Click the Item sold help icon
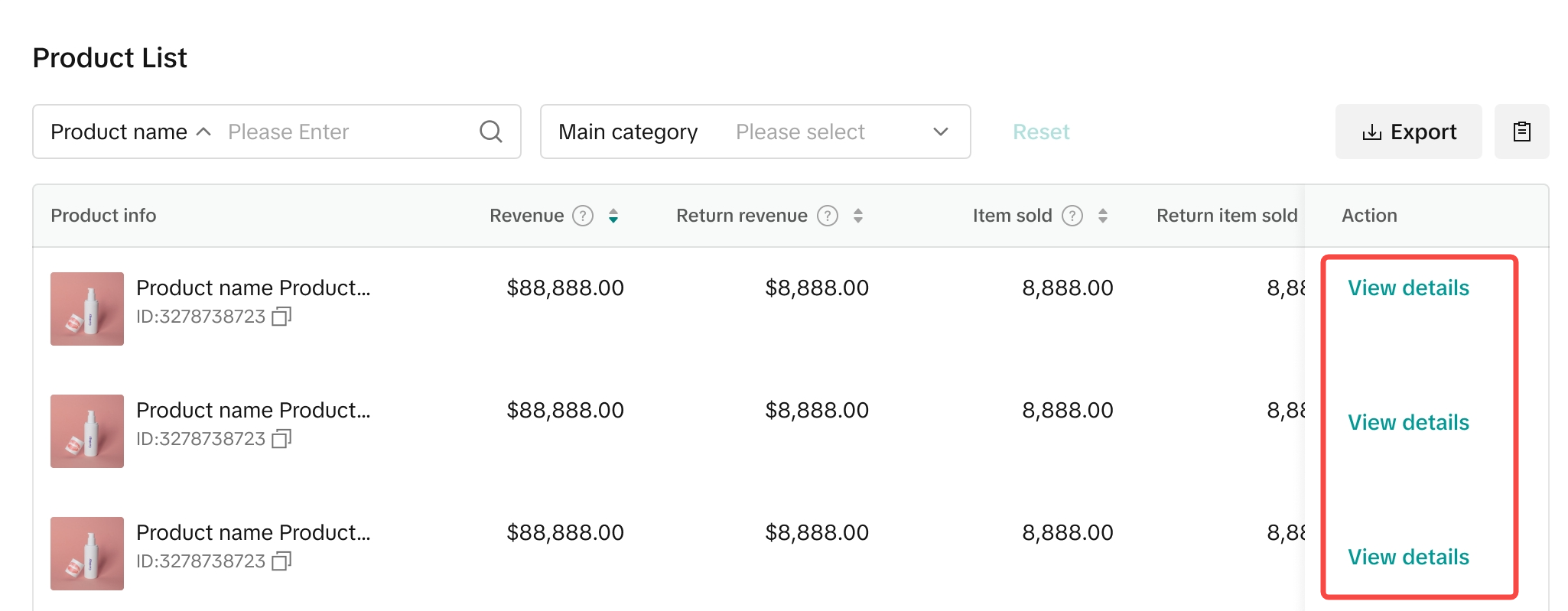Screen dimensions: 1568x611 (1072, 216)
